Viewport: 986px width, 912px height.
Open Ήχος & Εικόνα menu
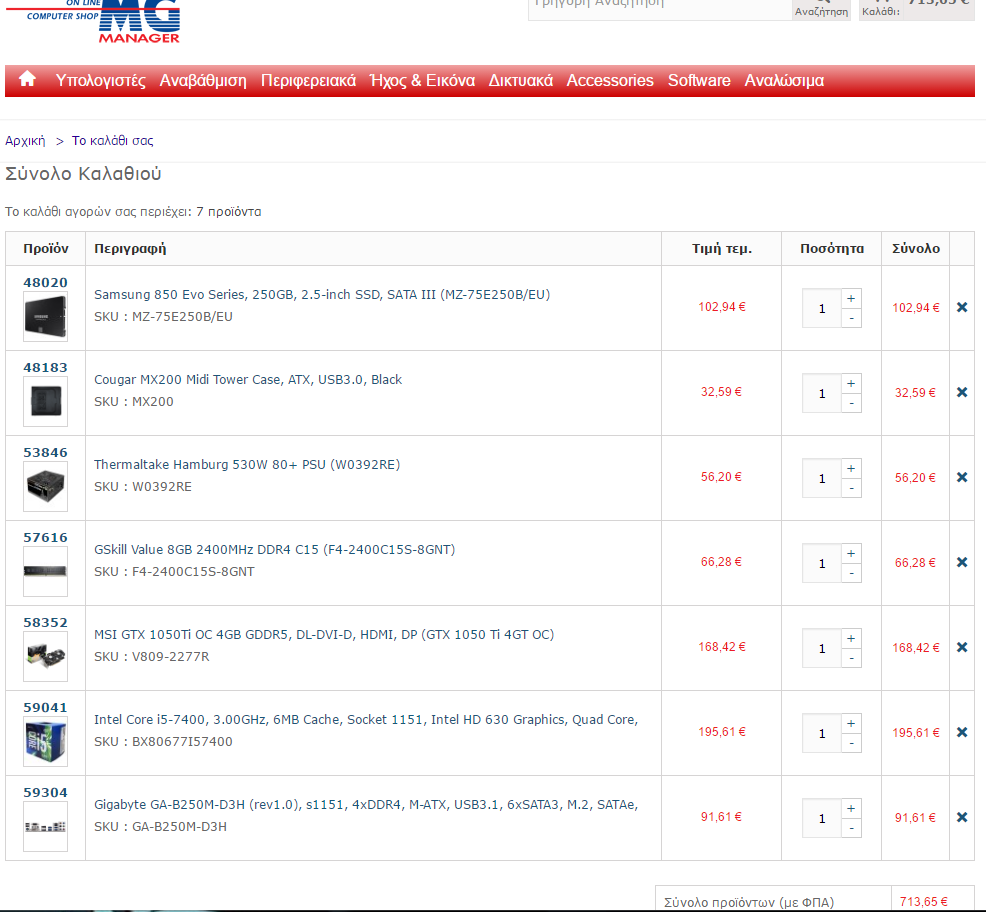[423, 81]
